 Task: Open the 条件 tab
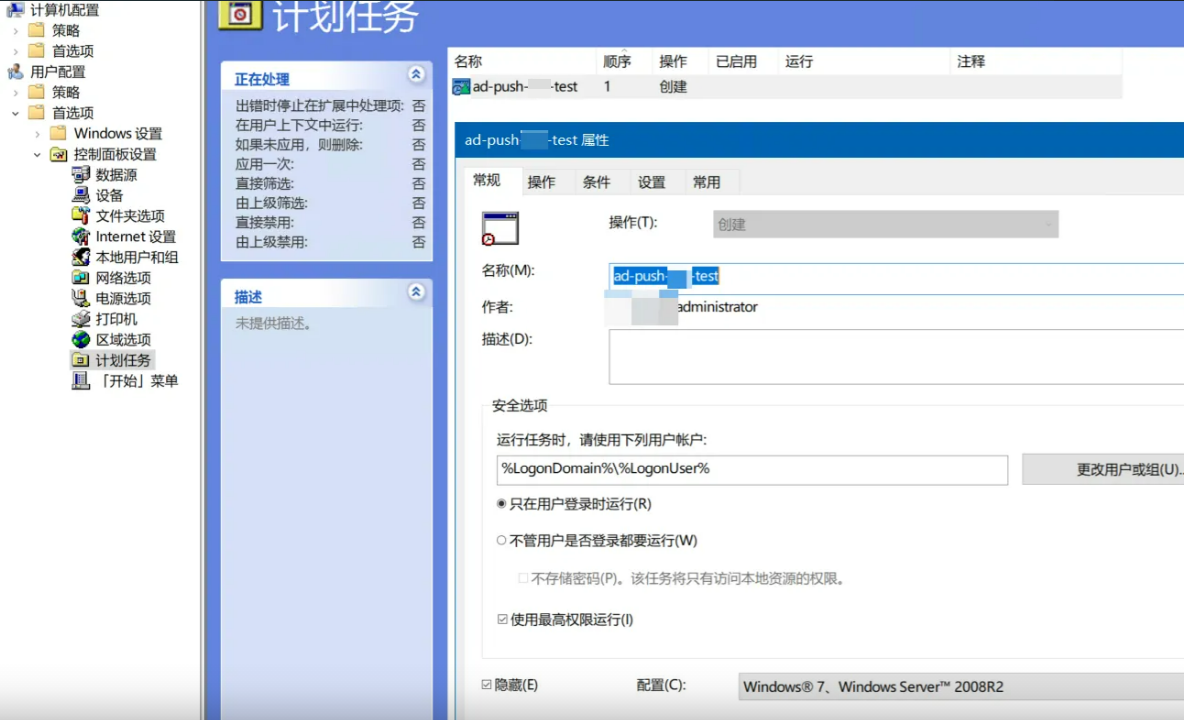597,182
